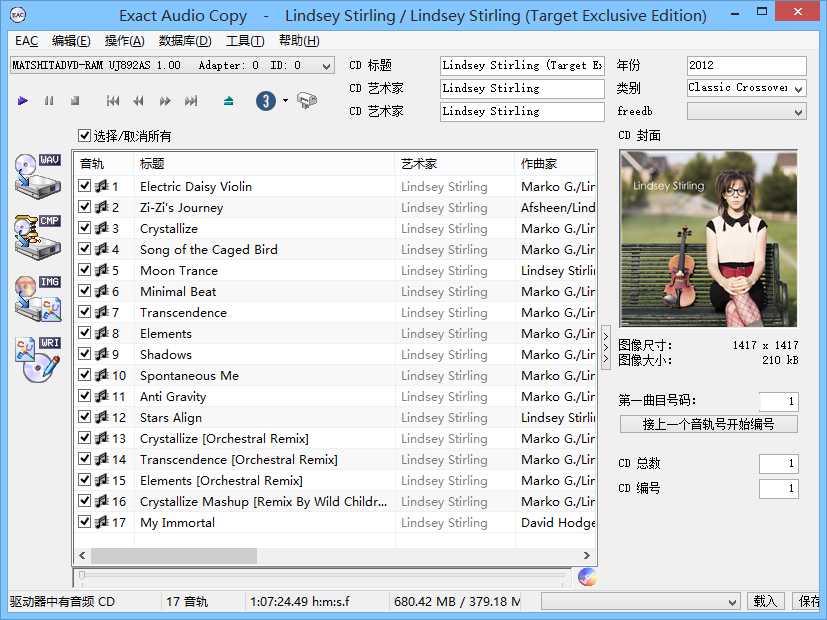The width and height of the screenshot is (827, 620).
Task: Click the gray drive/cache icon
Action: pyautogui.click(x=306, y=100)
